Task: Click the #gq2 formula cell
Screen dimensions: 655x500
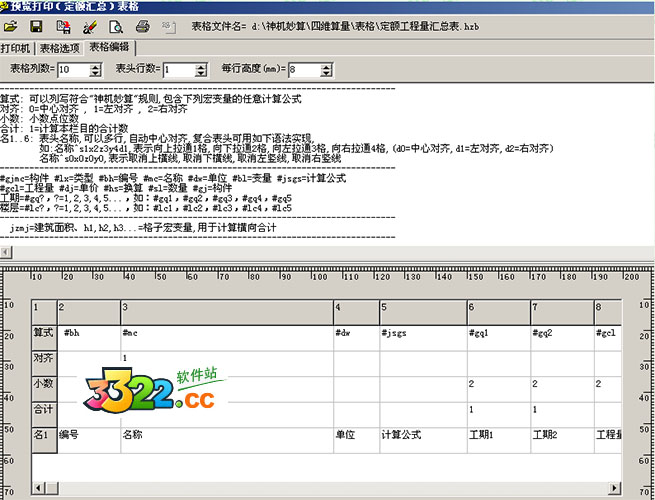Action: click(x=563, y=338)
